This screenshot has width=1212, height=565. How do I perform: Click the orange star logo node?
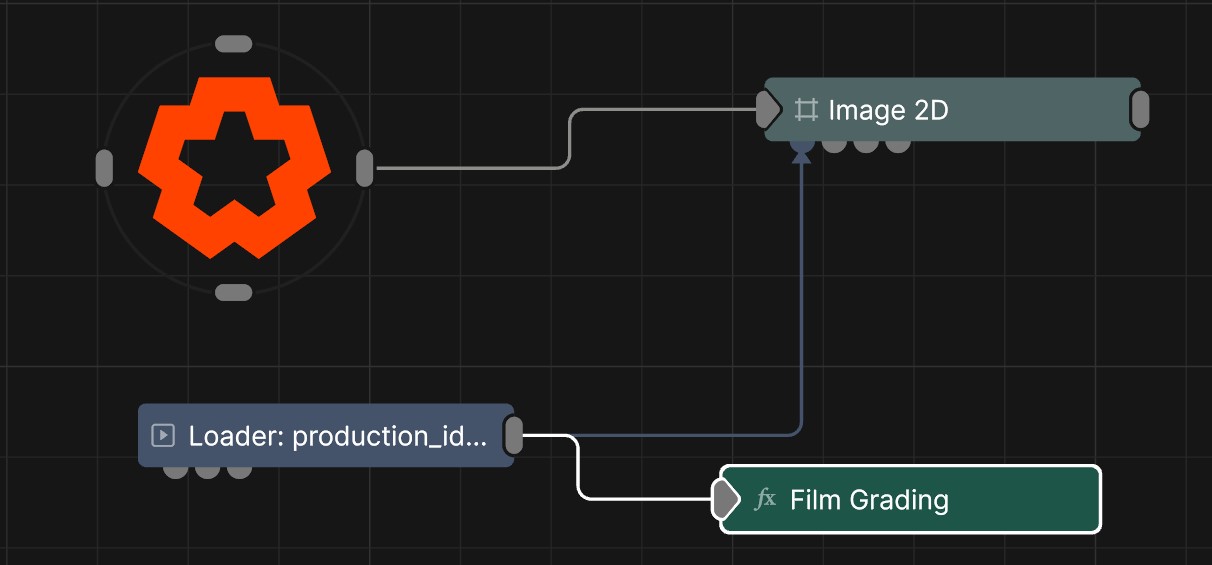(x=234, y=167)
